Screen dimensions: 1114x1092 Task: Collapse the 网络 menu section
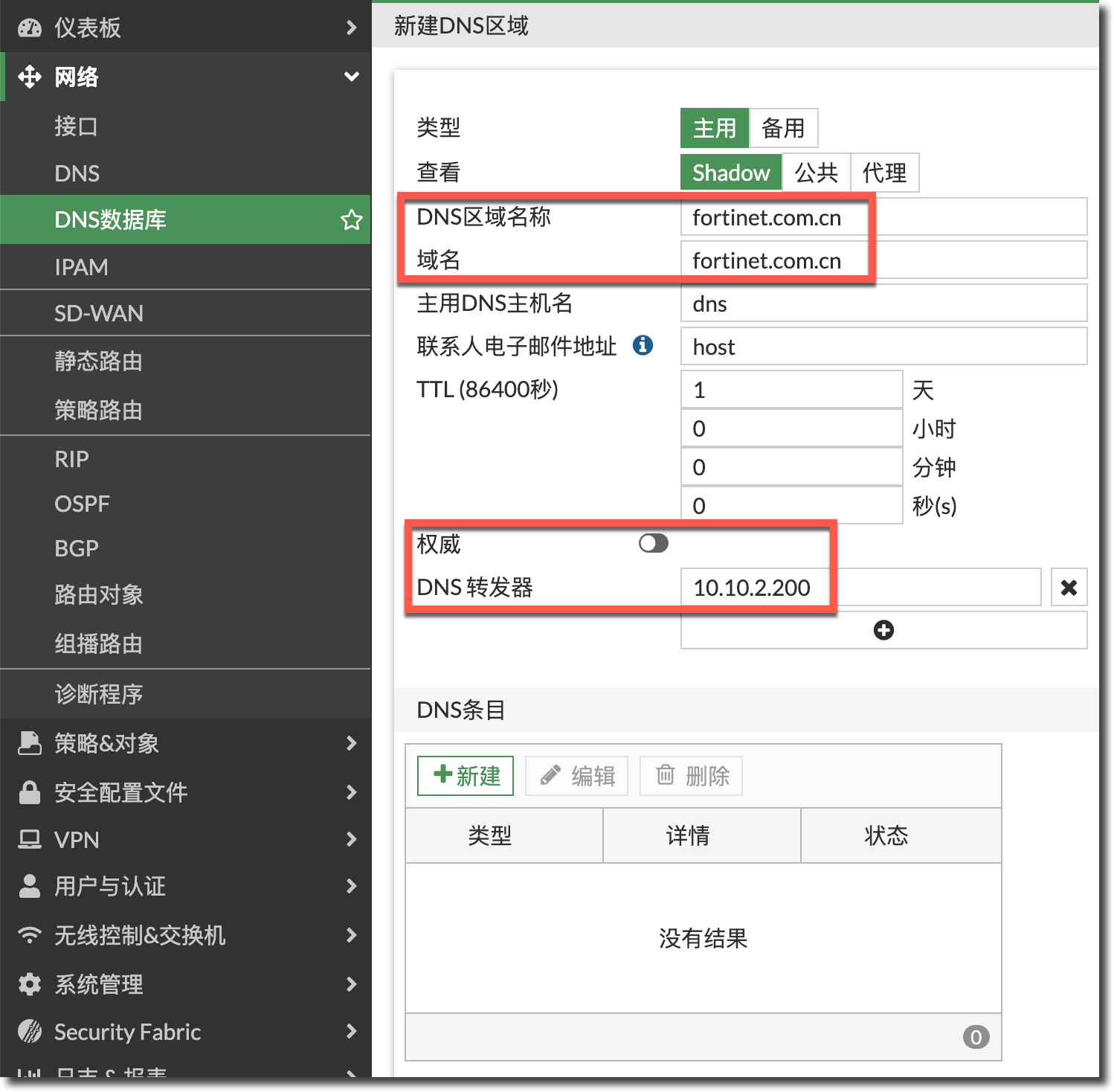click(351, 77)
